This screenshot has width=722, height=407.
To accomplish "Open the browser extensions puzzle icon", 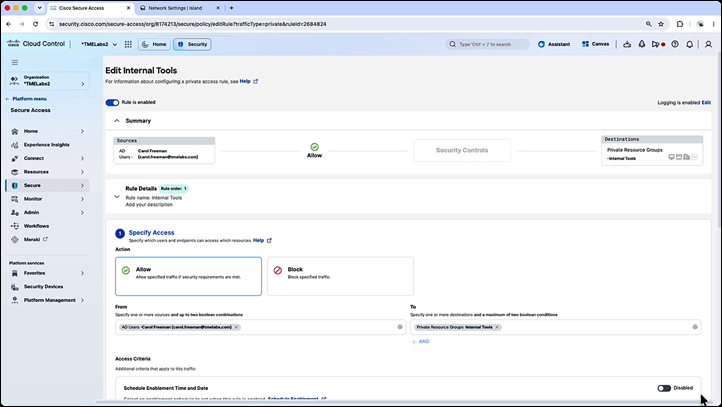I will [680, 24].
